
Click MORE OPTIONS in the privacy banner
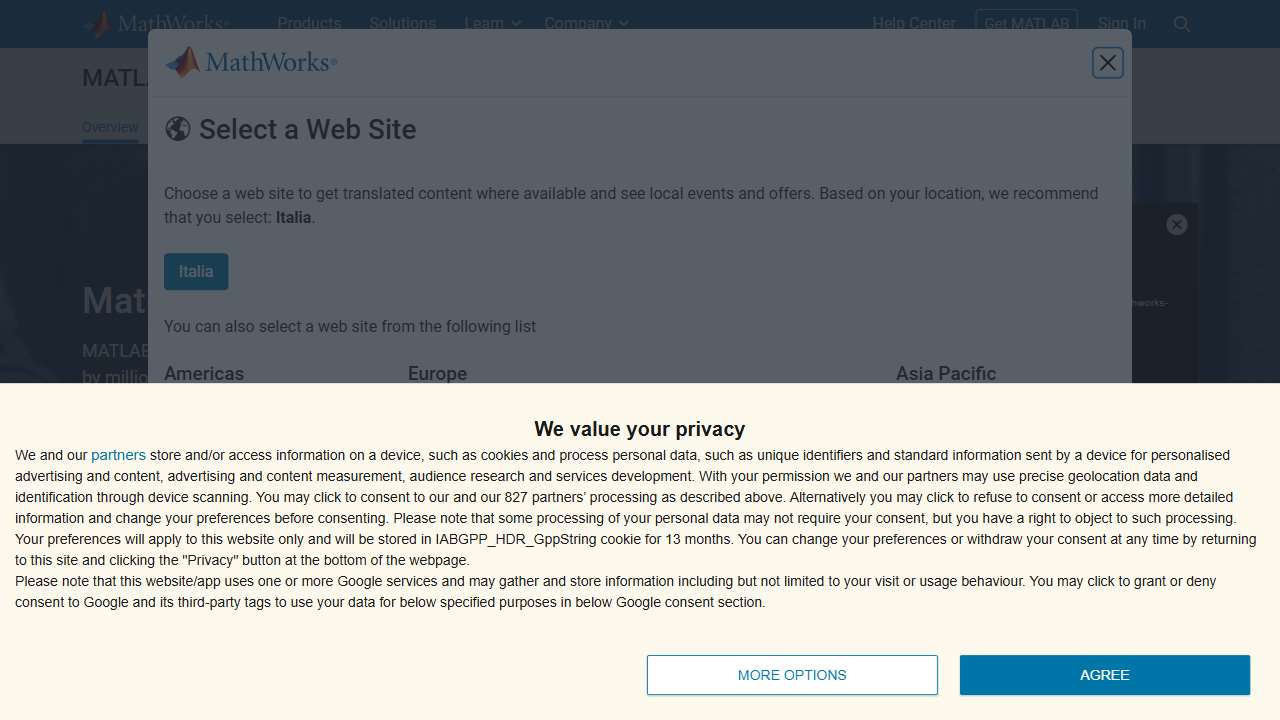click(792, 675)
